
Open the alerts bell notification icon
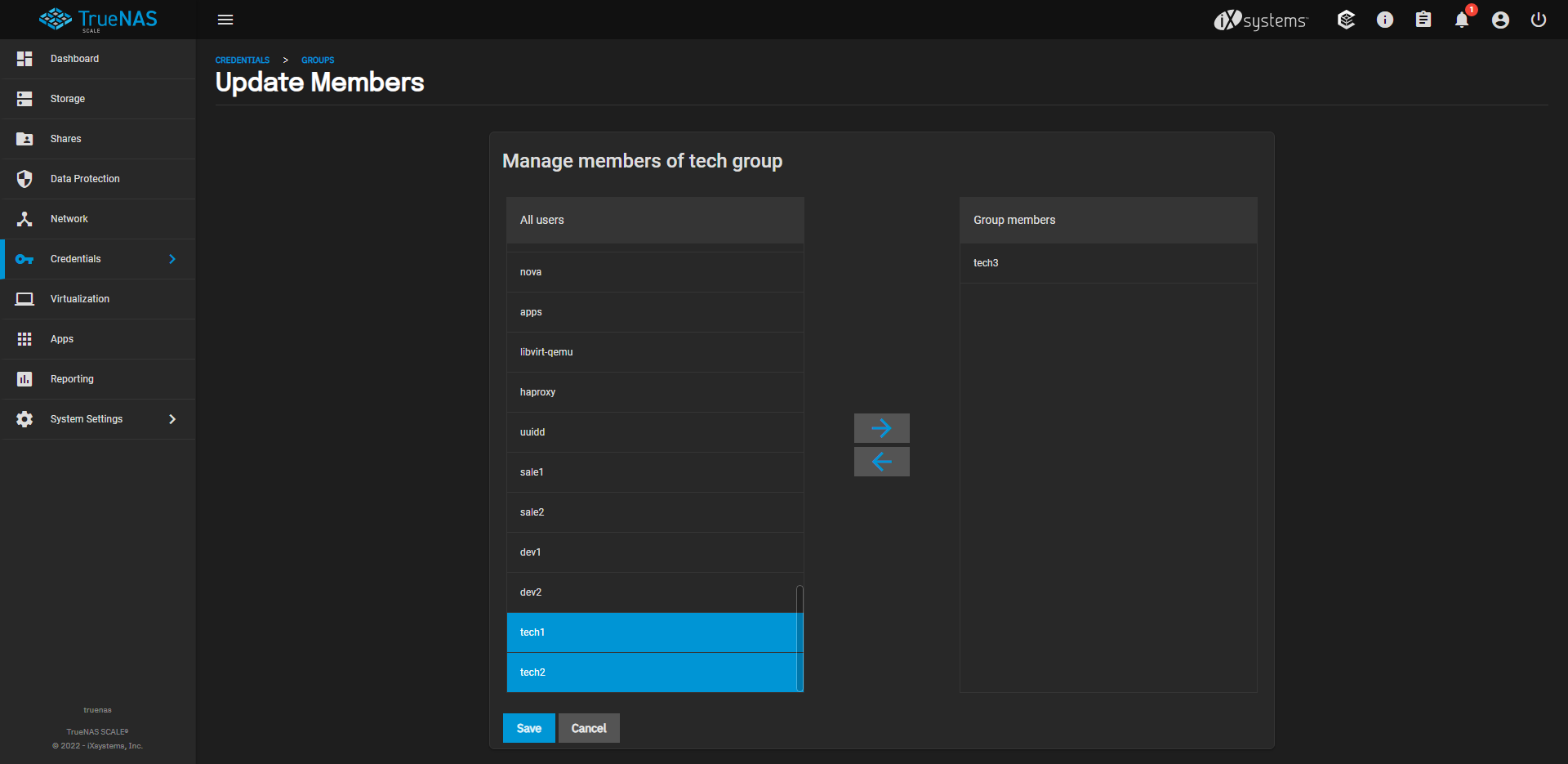[x=1461, y=20]
